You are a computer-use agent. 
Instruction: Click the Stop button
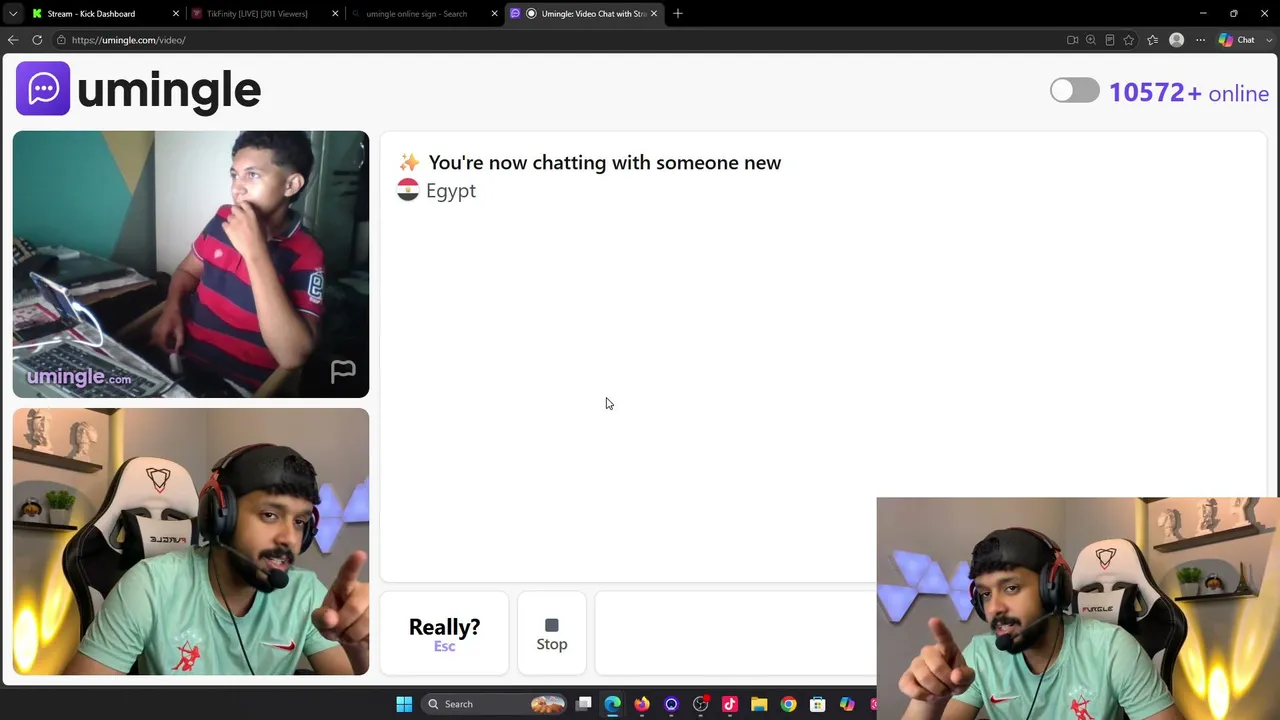[552, 634]
